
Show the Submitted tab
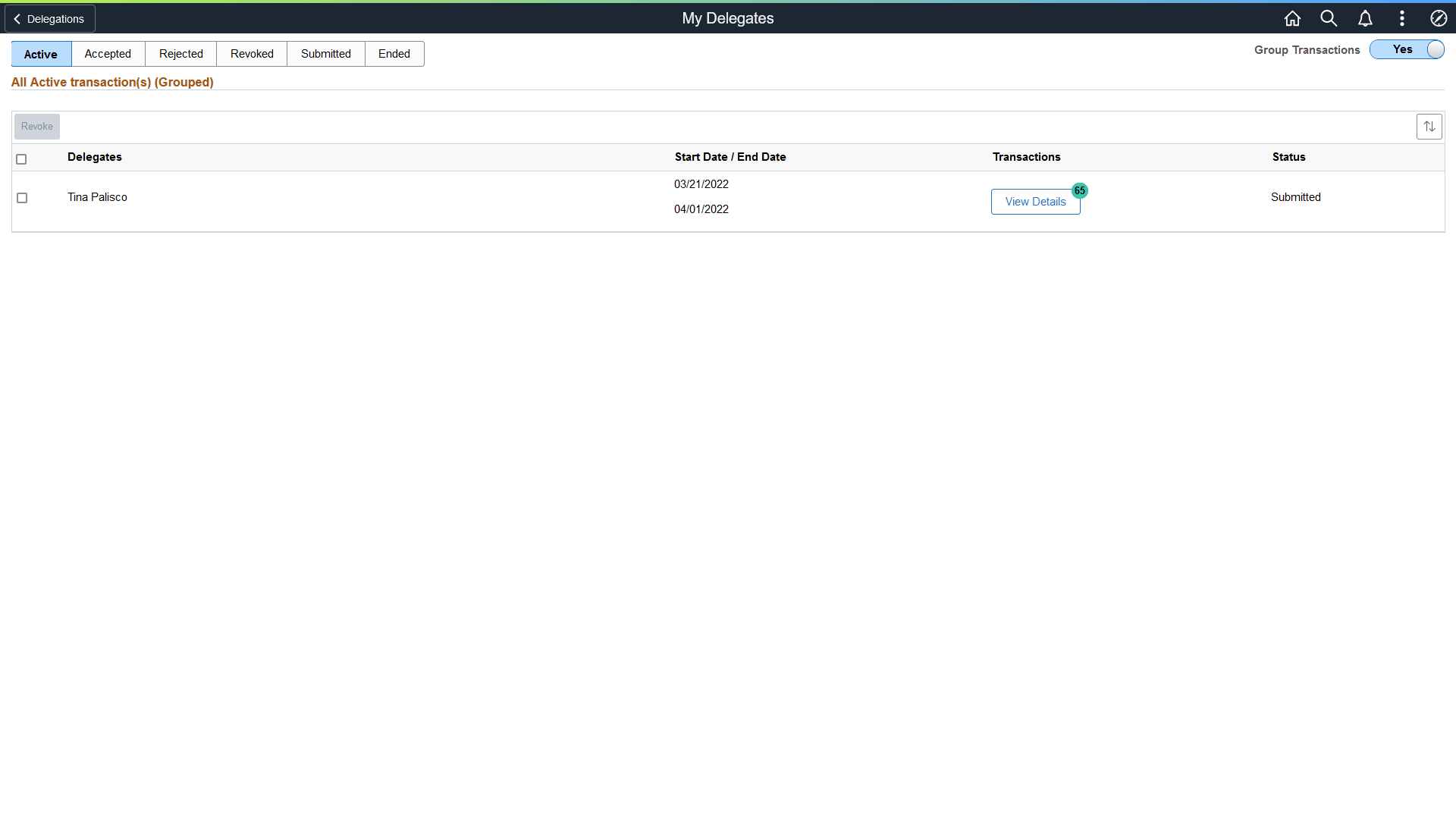coord(325,54)
